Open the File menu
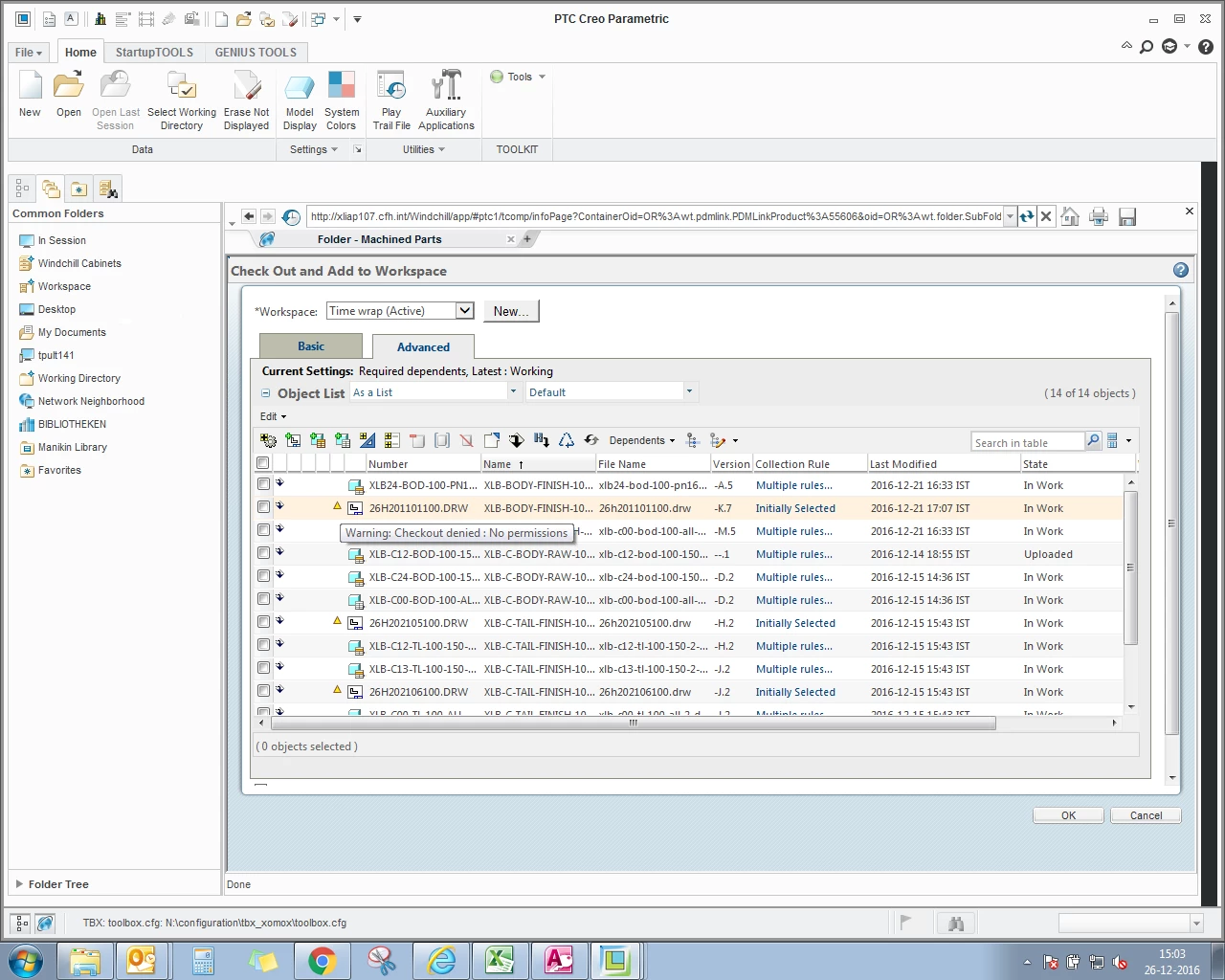The height and width of the screenshot is (980, 1225). coord(29,53)
